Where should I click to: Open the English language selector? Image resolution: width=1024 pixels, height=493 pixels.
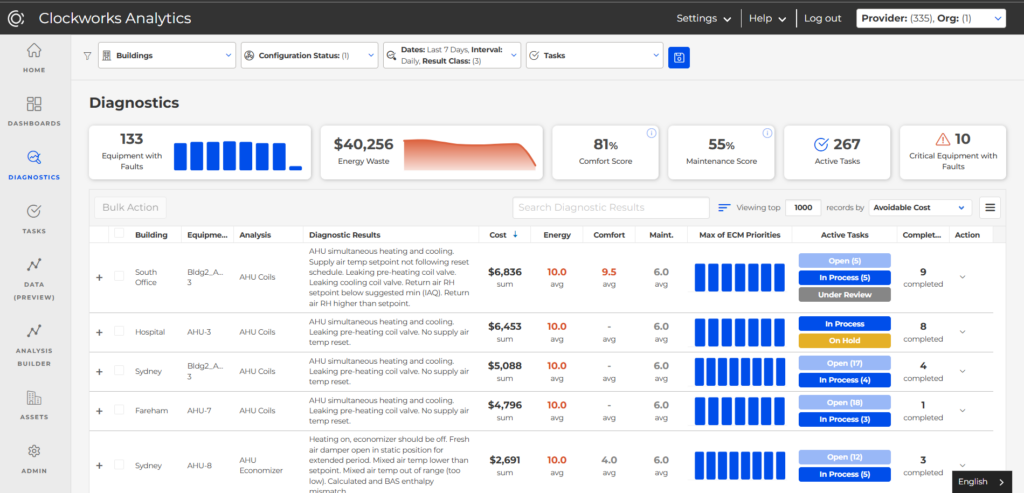coord(982,482)
